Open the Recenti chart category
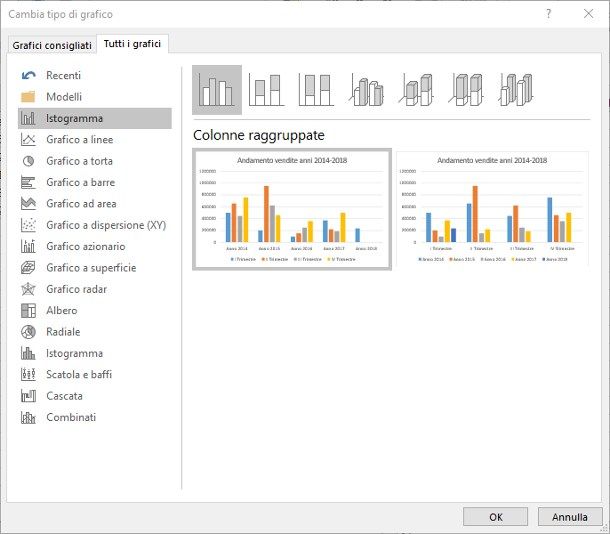This screenshot has width=610, height=534. (x=63, y=75)
